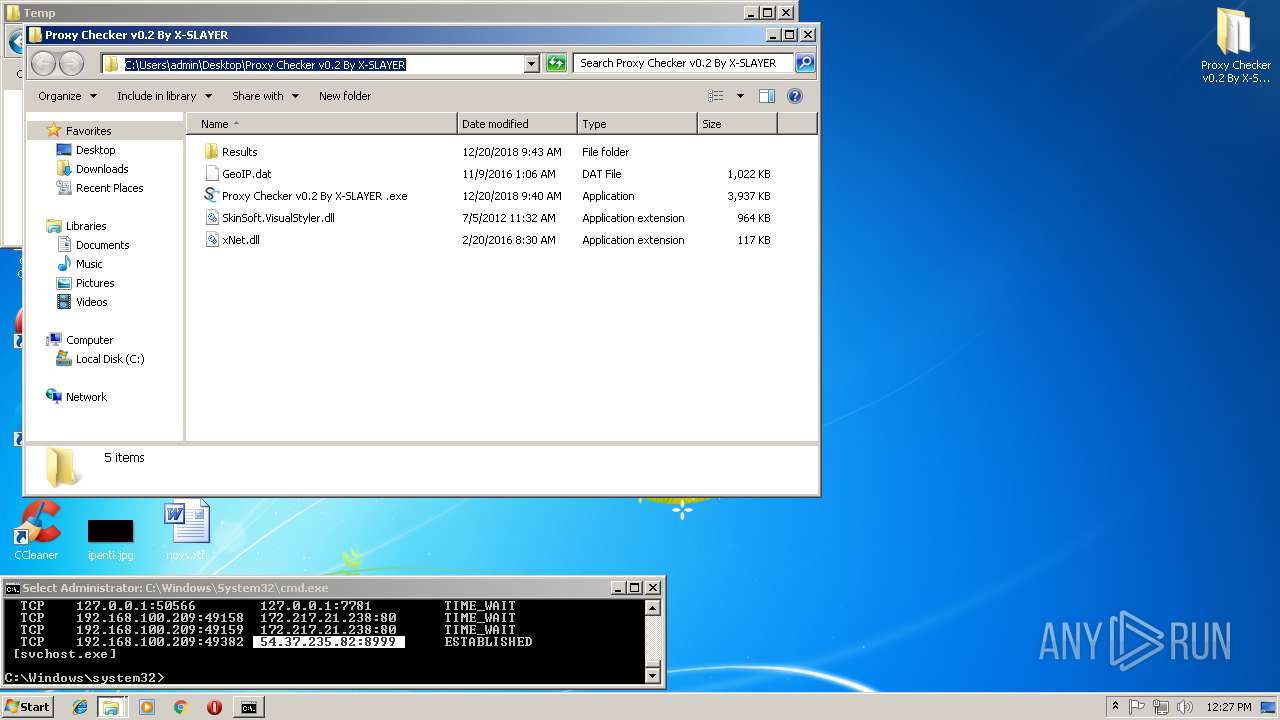This screenshot has width=1280, height=720.
Task: Open the Share with dropdown
Action: (265, 96)
